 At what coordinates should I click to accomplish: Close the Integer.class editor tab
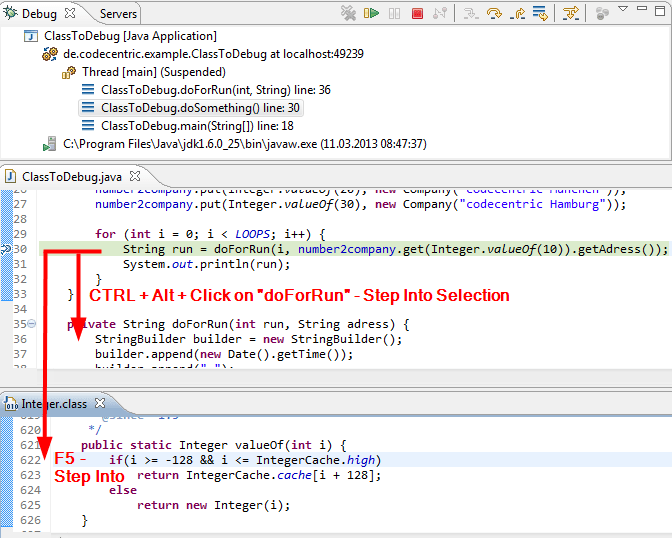click(x=103, y=404)
